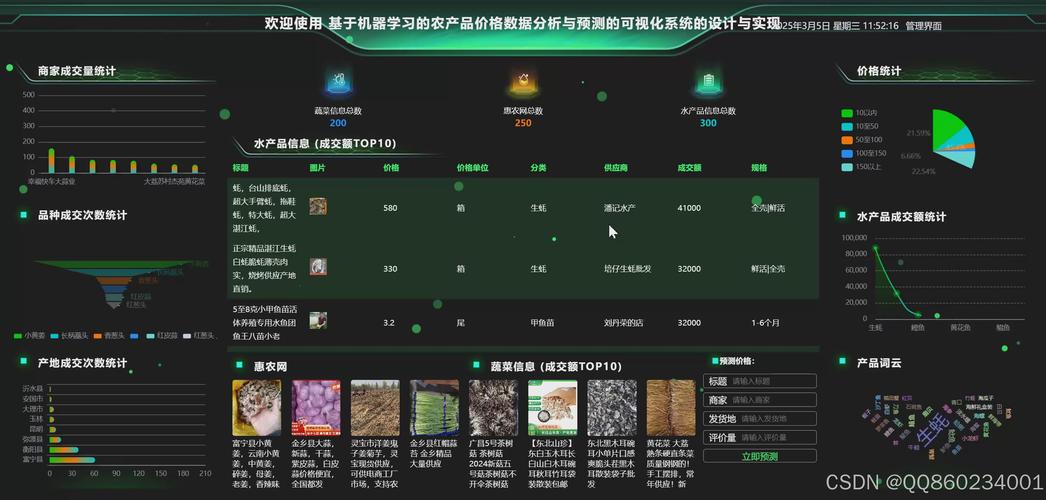The height and width of the screenshot is (500, 1046).
Task: Toggle 长柄蒜头 in funnel chart legend
Action: point(69,336)
